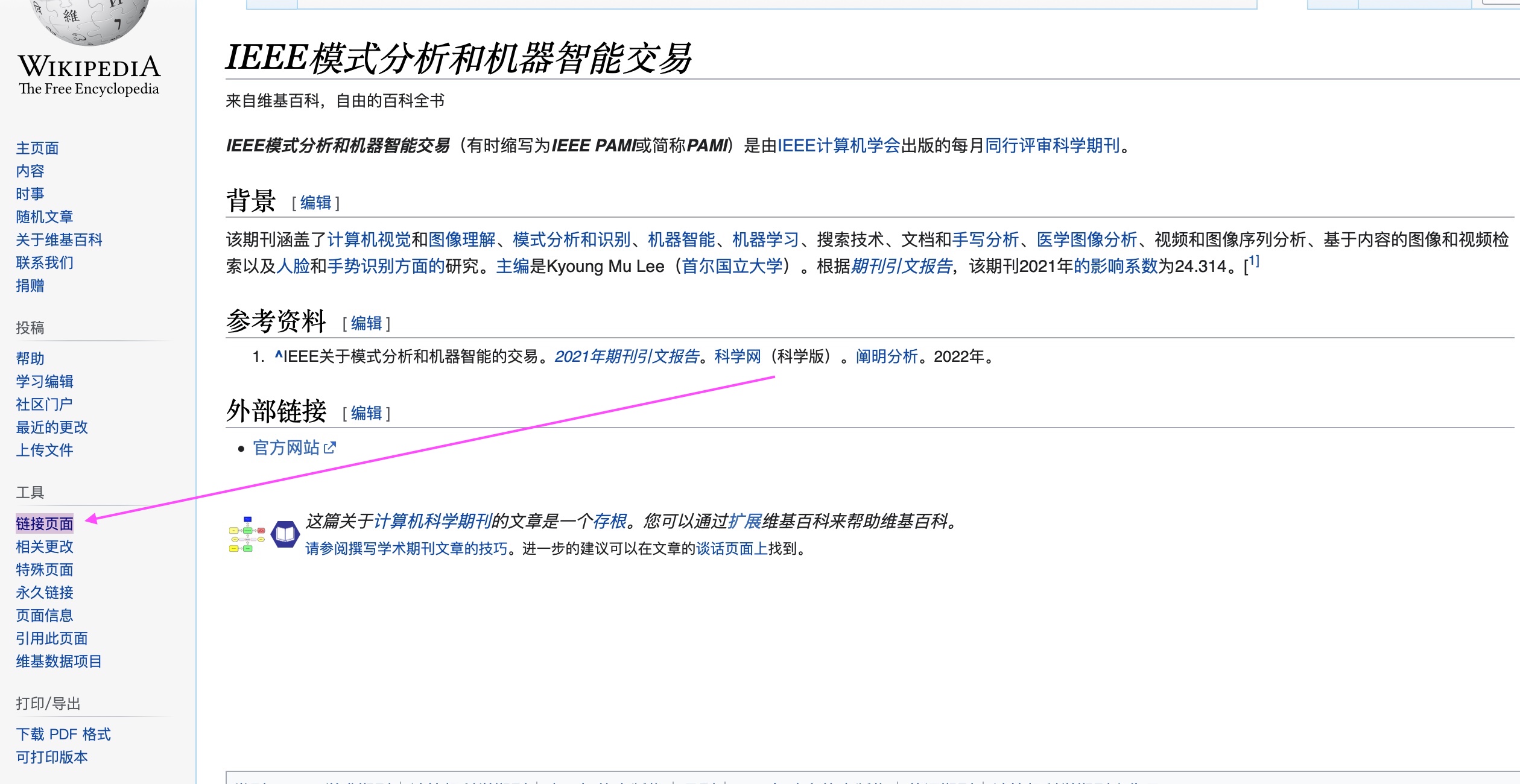Open 随机文章 from sidebar navigation
1520x784 pixels.
[x=45, y=217]
